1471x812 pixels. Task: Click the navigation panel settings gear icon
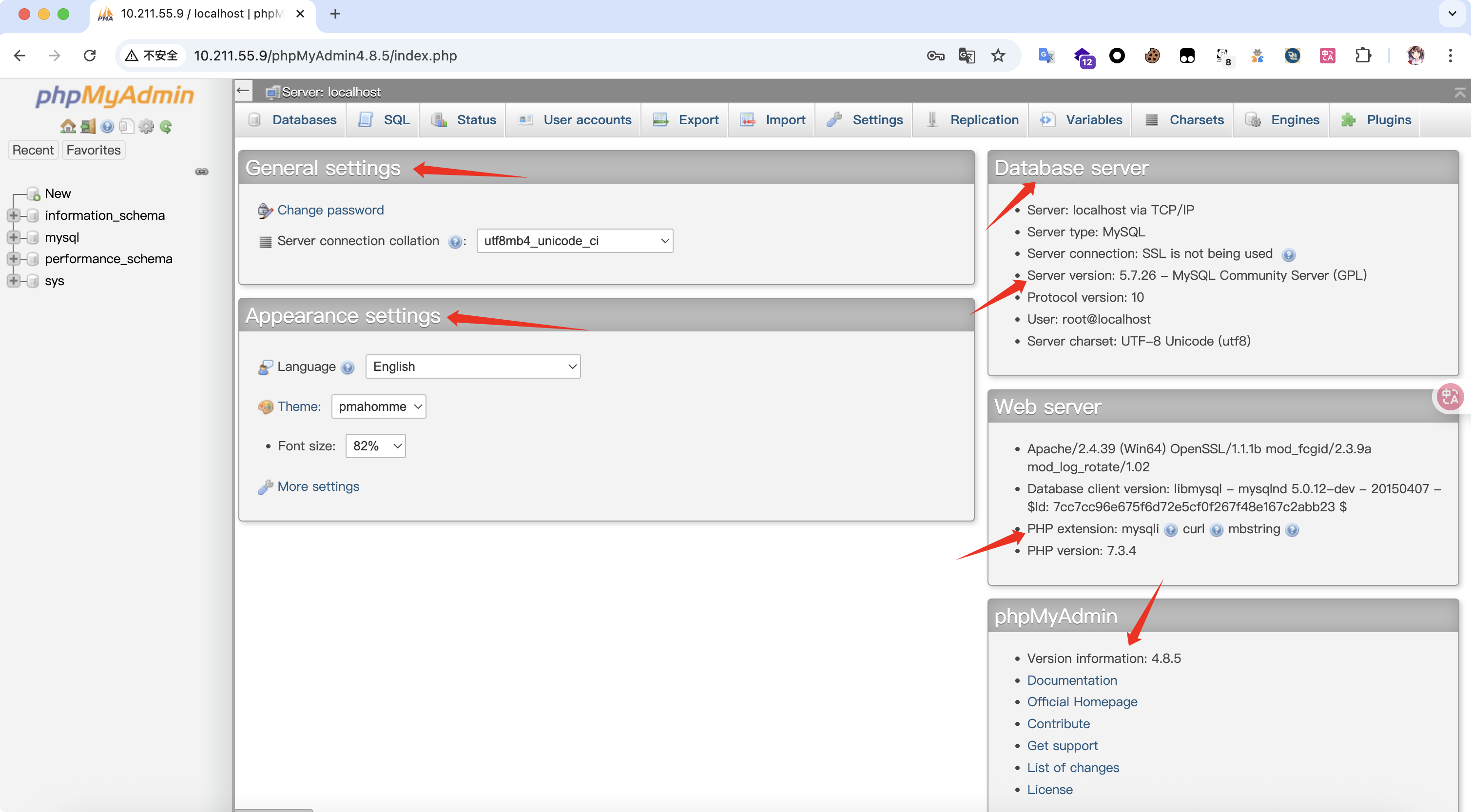[x=146, y=126]
